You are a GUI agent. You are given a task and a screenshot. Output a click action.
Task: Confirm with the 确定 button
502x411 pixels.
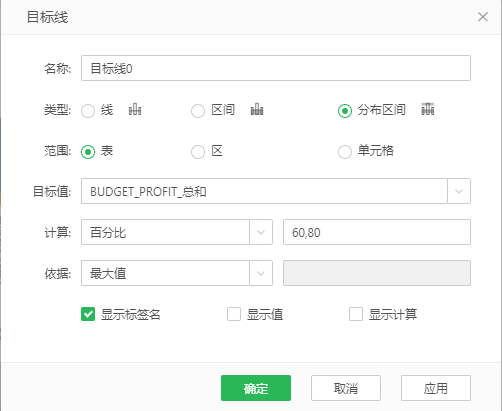pos(256,388)
